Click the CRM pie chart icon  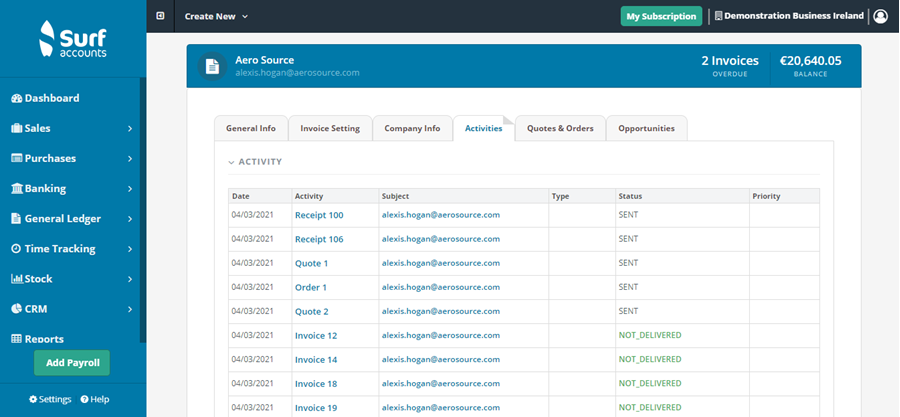[16, 309]
